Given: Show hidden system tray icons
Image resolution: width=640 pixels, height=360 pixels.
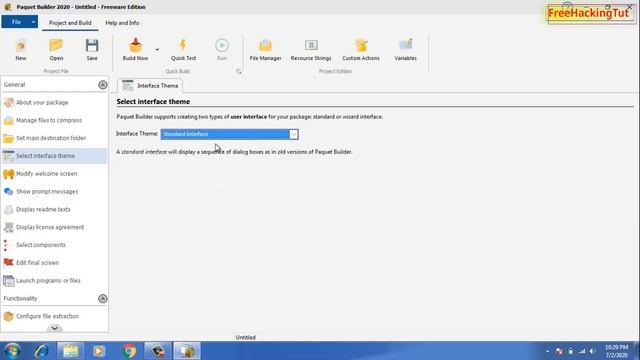Looking at the screenshot, I should (x=548, y=351).
